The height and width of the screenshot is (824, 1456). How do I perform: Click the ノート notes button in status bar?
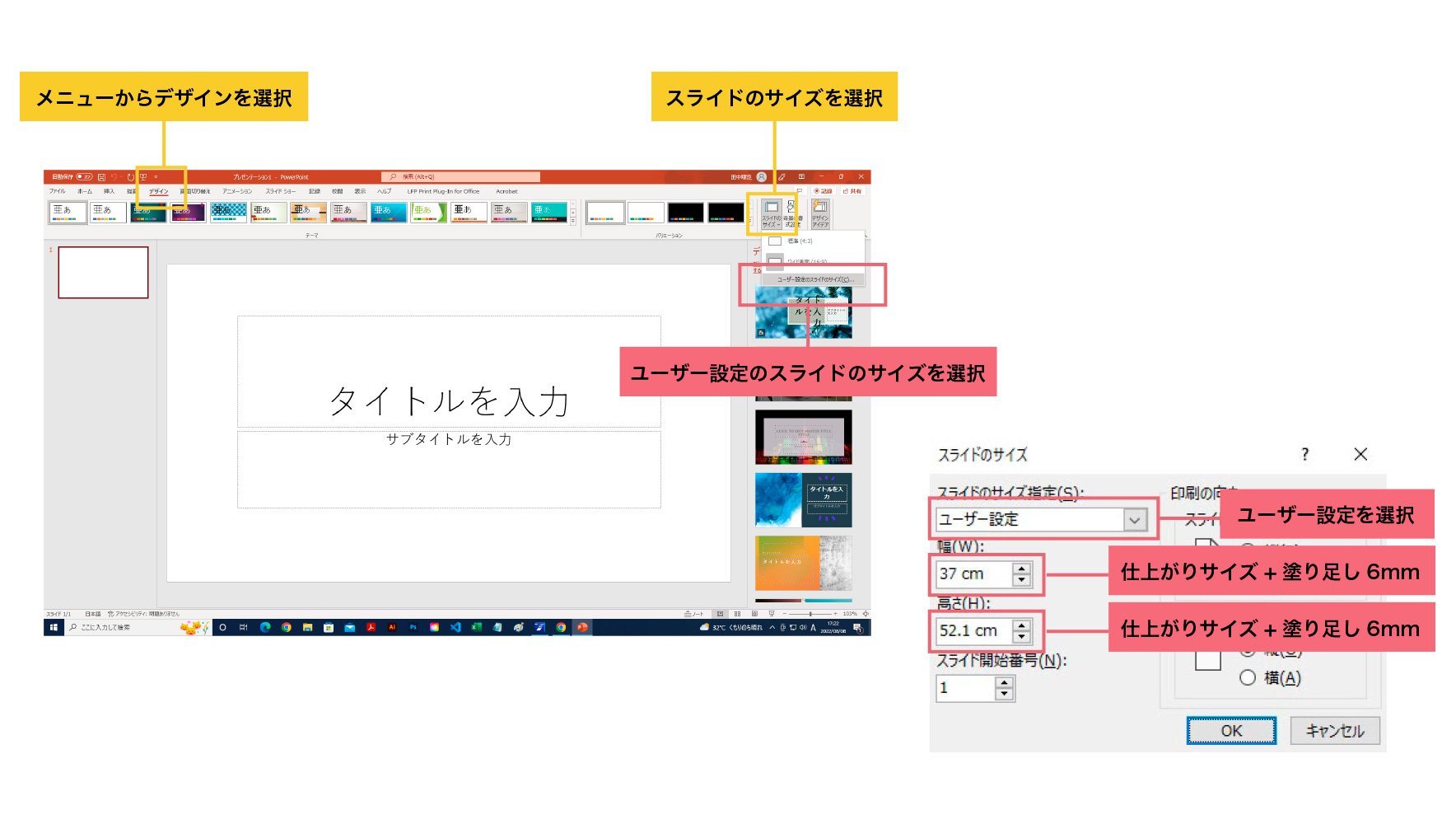coord(694,614)
